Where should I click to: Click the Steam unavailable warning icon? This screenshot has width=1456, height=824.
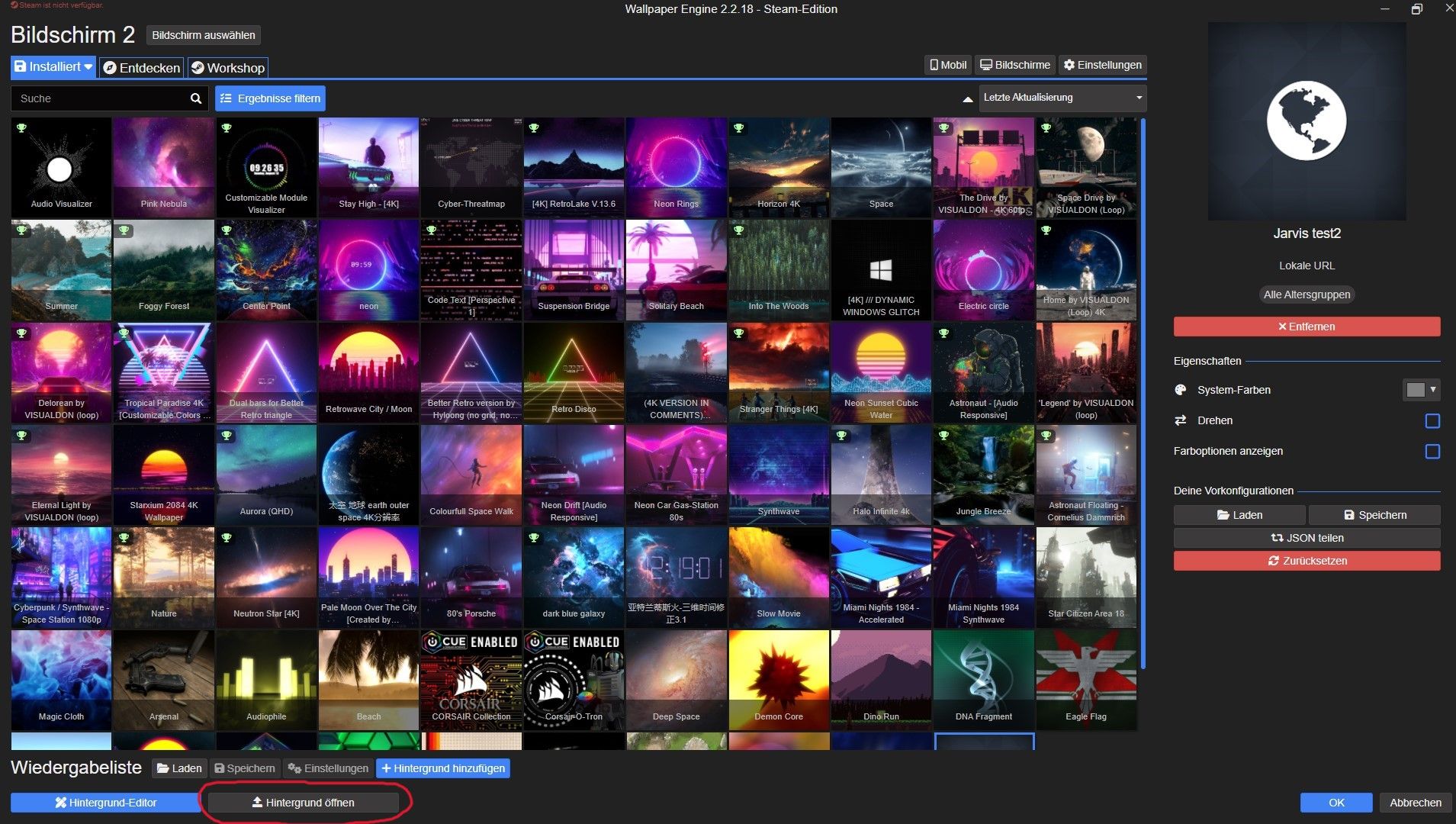tap(14, 5)
